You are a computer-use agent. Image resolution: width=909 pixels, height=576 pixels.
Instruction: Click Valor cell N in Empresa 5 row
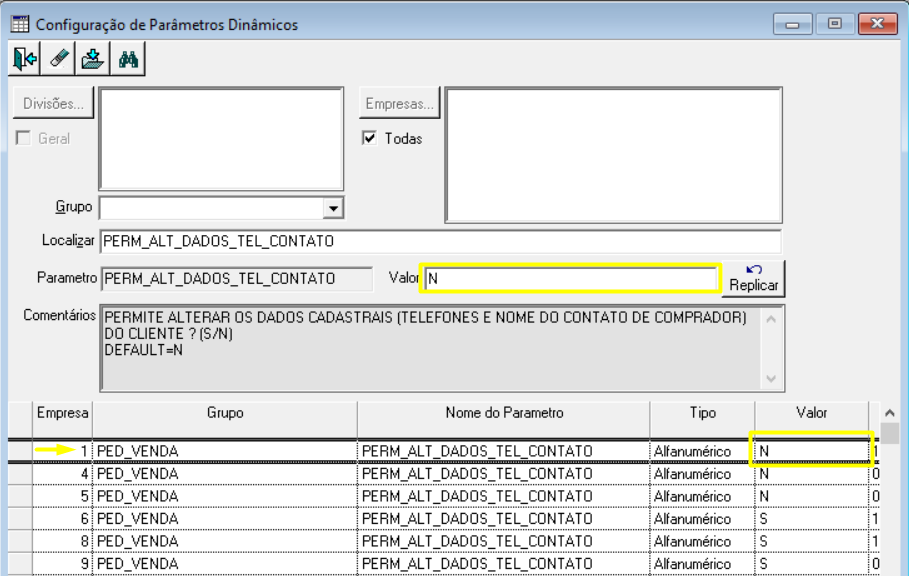tap(812, 496)
